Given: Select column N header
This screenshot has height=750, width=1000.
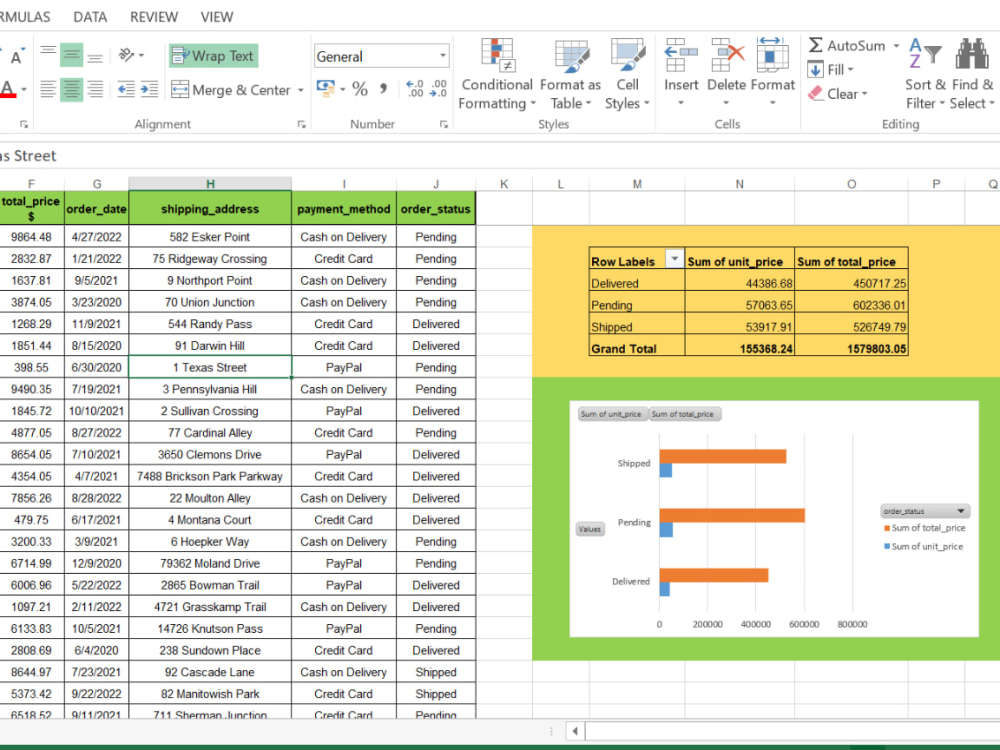Looking at the screenshot, I should pyautogui.click(x=739, y=184).
